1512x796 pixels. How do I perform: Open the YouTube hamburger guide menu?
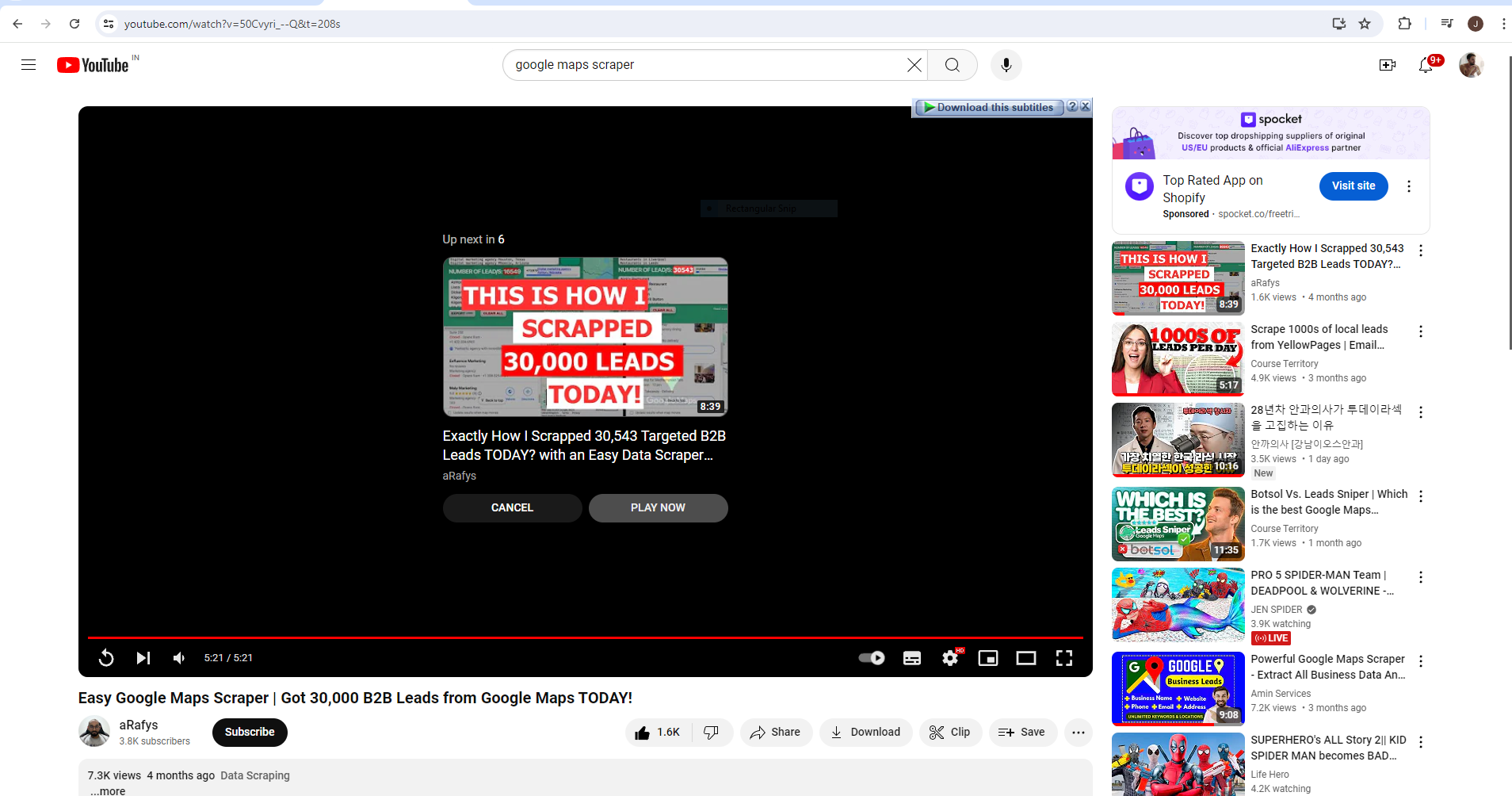pos(29,65)
